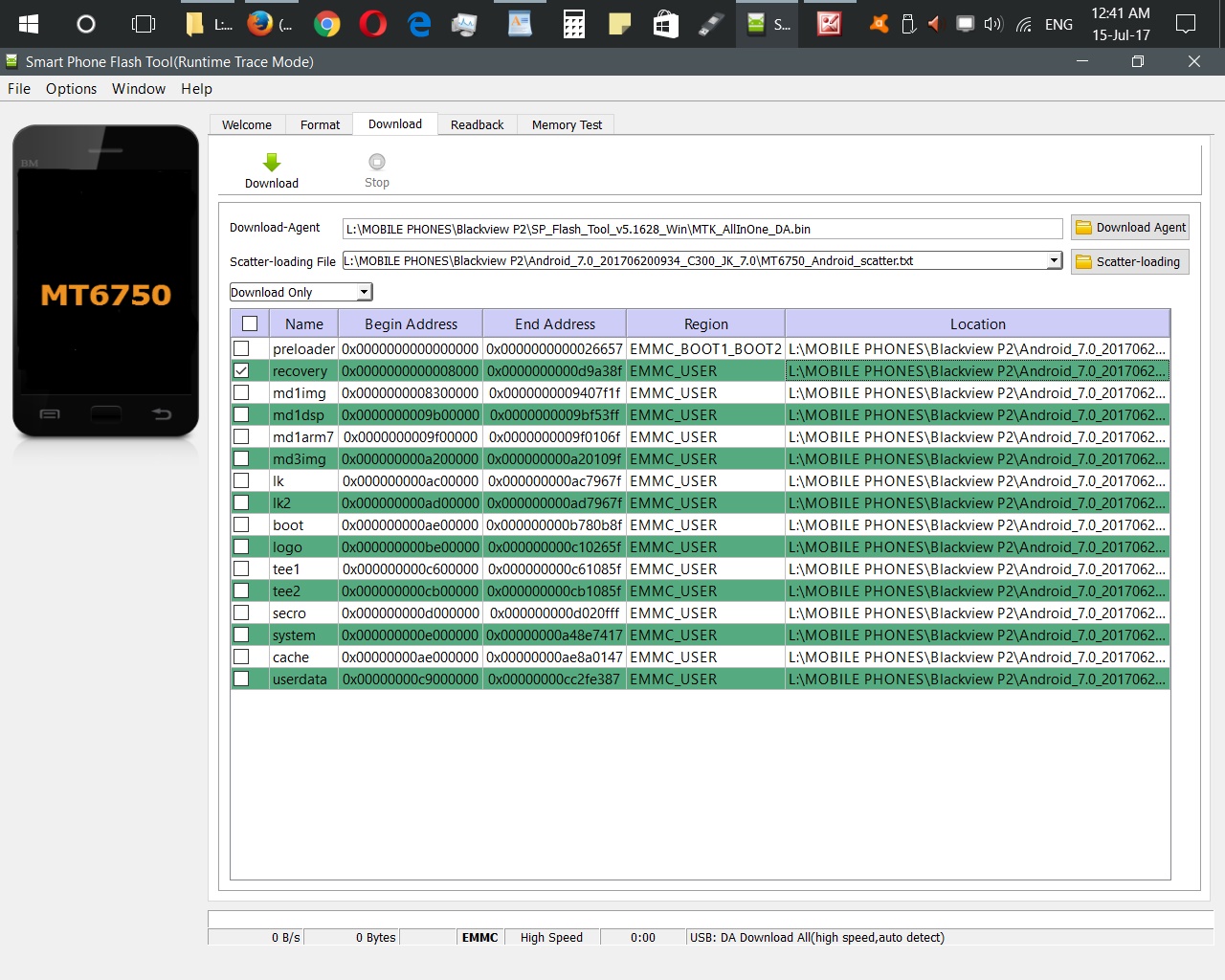This screenshot has width=1225, height=980.
Task: Launch Microsoft Edge from taskbar
Action: 419,24
